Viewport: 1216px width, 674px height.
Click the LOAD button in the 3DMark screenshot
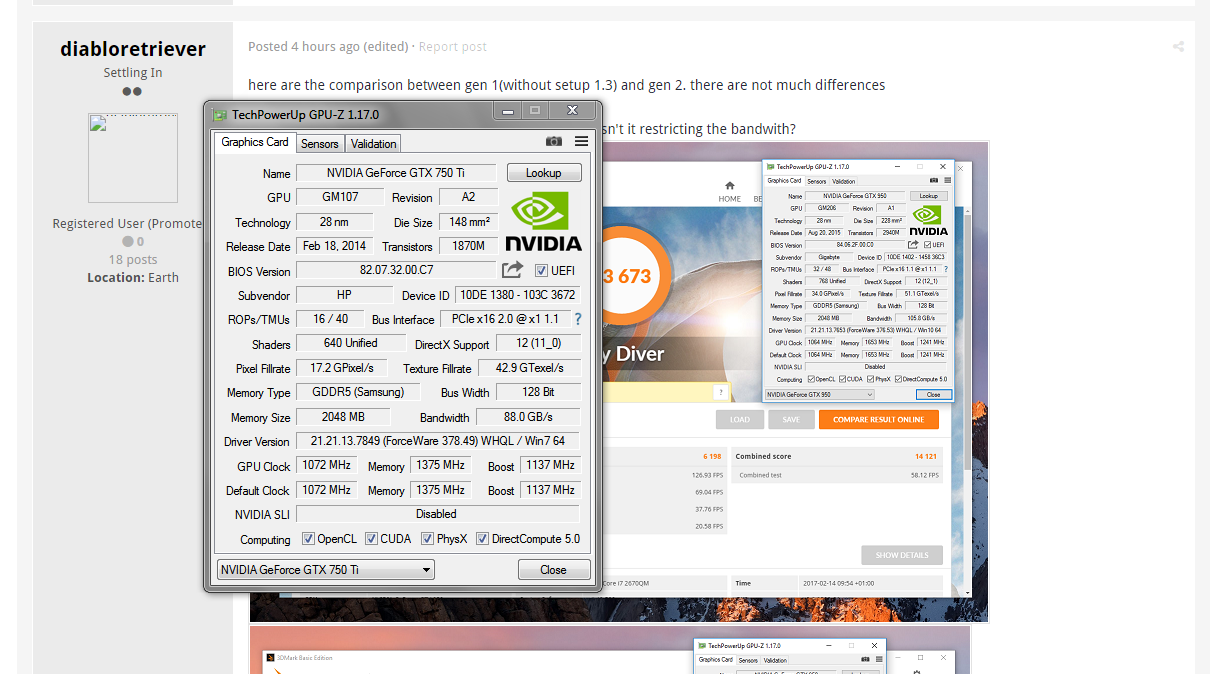tap(740, 420)
